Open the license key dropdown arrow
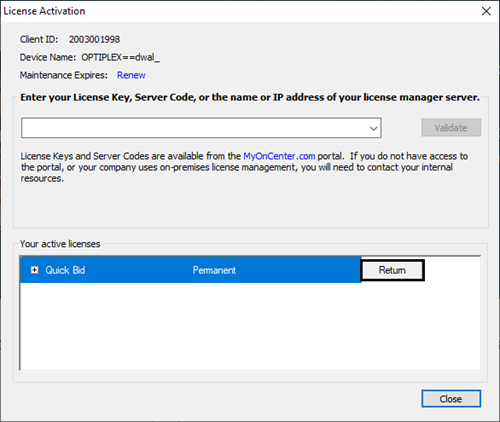 pos(373,128)
